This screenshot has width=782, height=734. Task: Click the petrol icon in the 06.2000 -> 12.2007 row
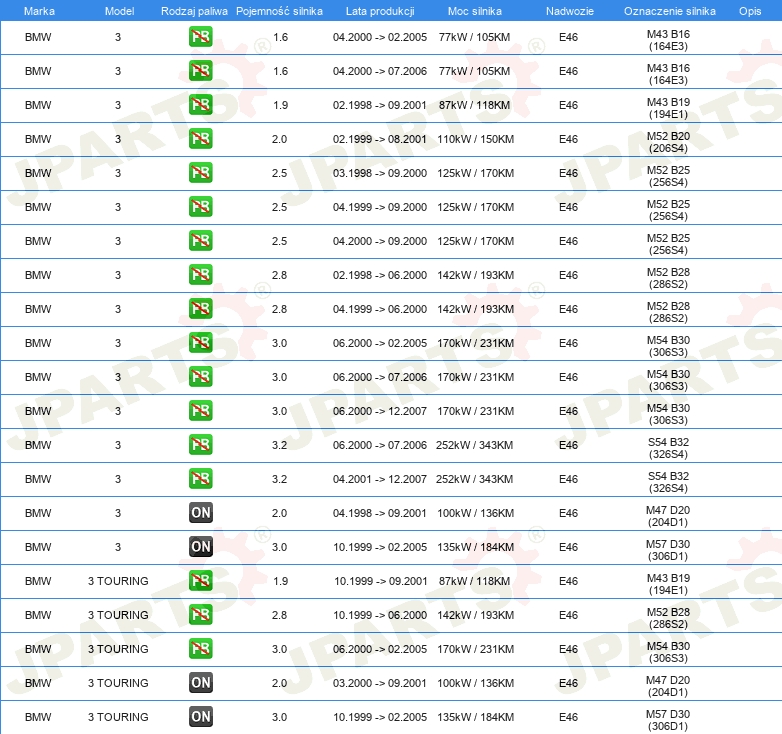pyautogui.click(x=200, y=411)
